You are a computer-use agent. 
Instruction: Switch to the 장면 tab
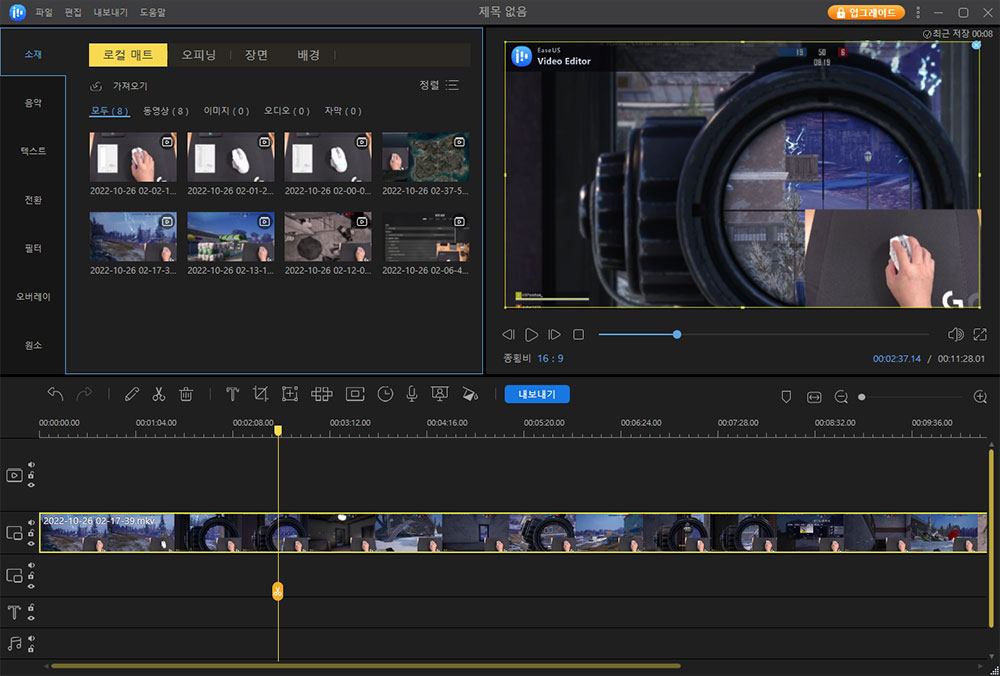[256, 55]
